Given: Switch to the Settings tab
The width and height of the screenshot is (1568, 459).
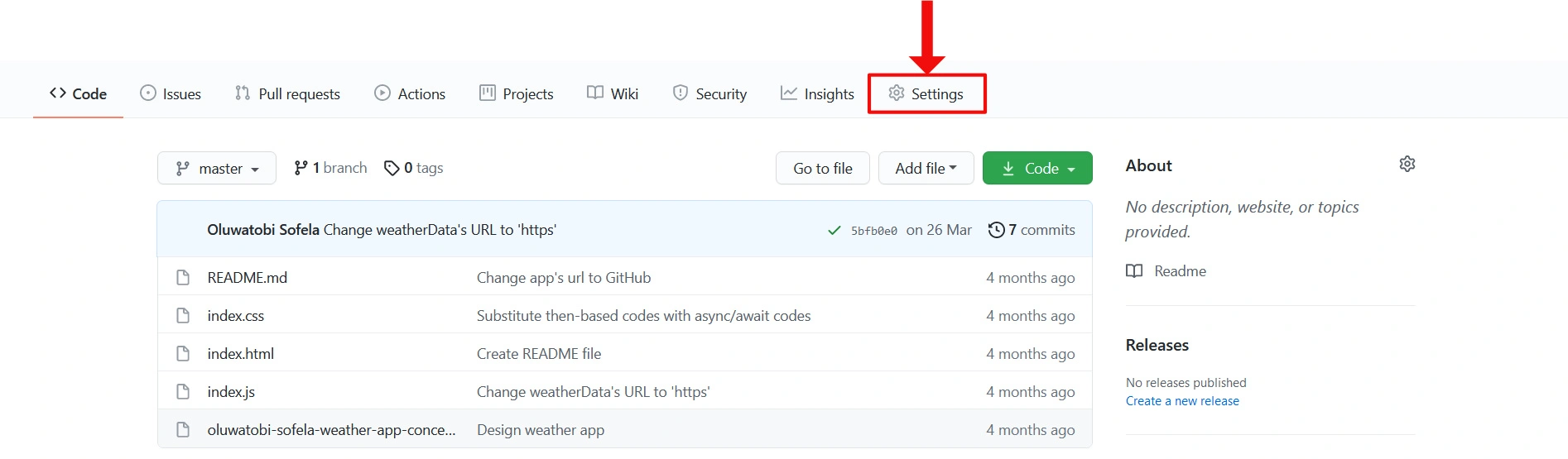Looking at the screenshot, I should [926, 94].
